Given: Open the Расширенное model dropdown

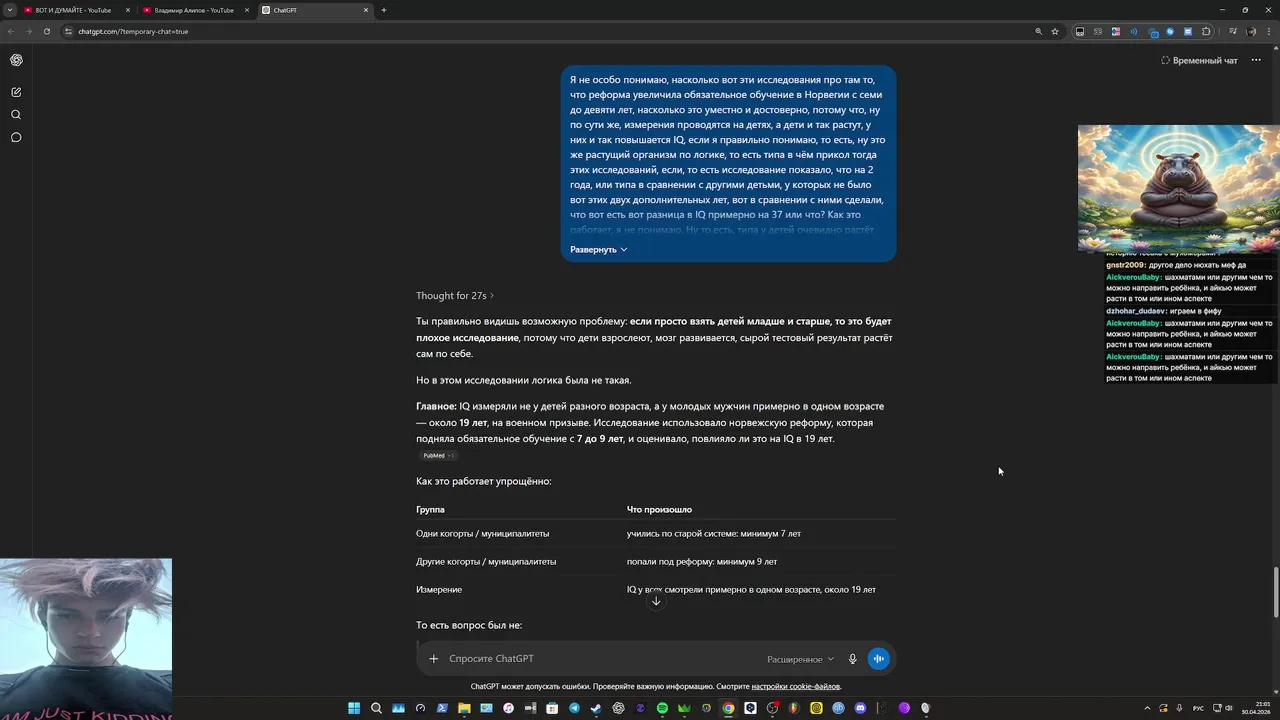Looking at the screenshot, I should (800, 659).
